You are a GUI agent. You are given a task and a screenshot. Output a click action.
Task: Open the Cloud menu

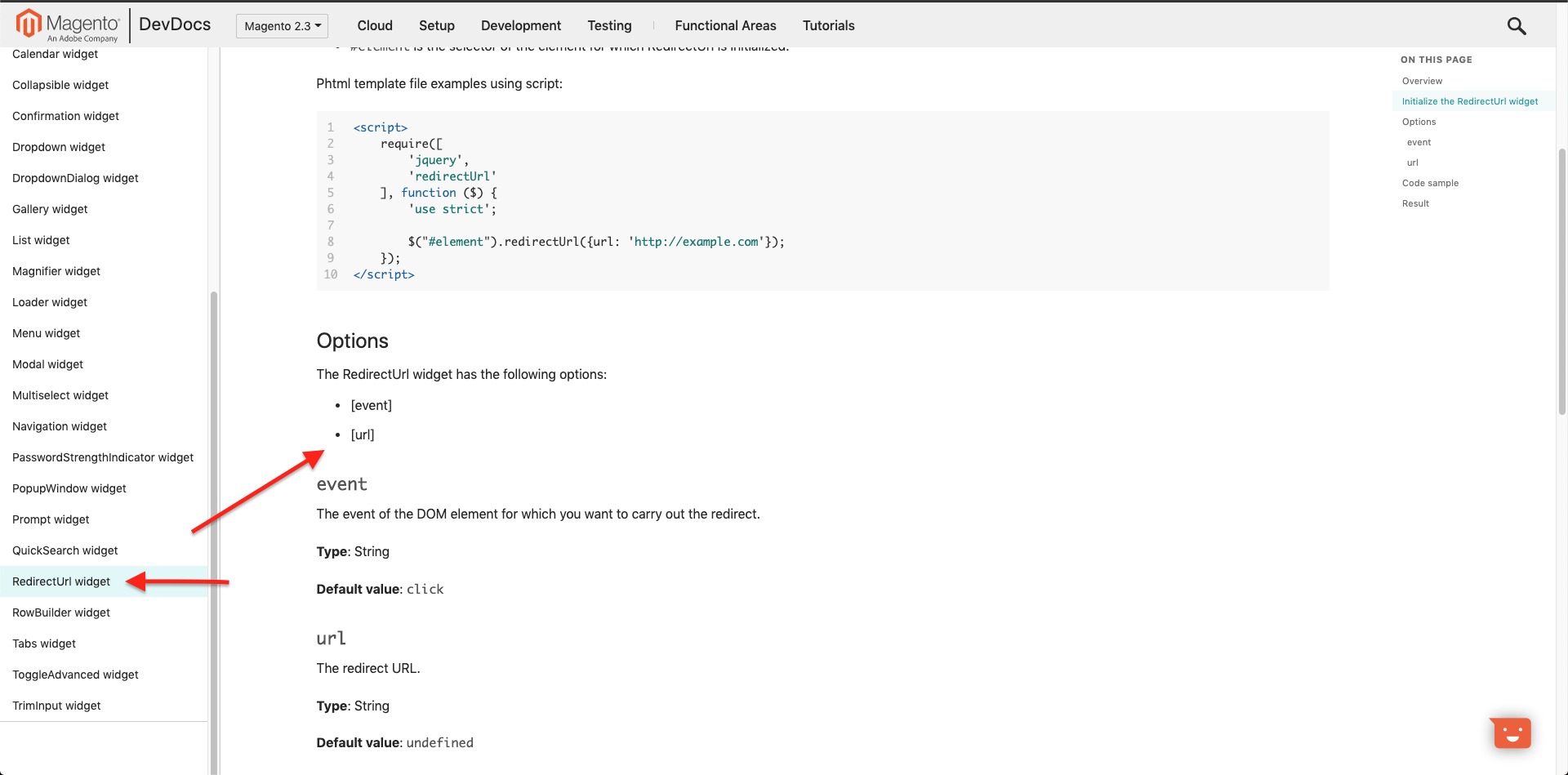(375, 25)
